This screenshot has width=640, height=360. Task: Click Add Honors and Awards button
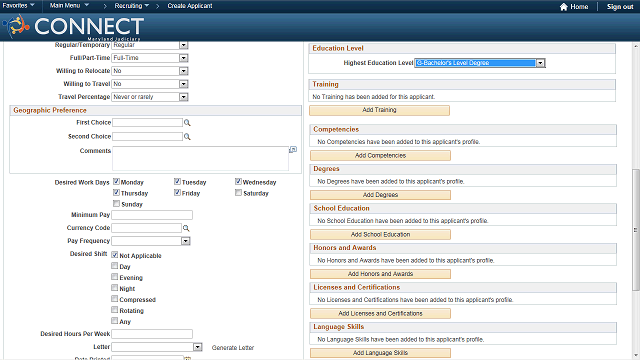[380, 274]
